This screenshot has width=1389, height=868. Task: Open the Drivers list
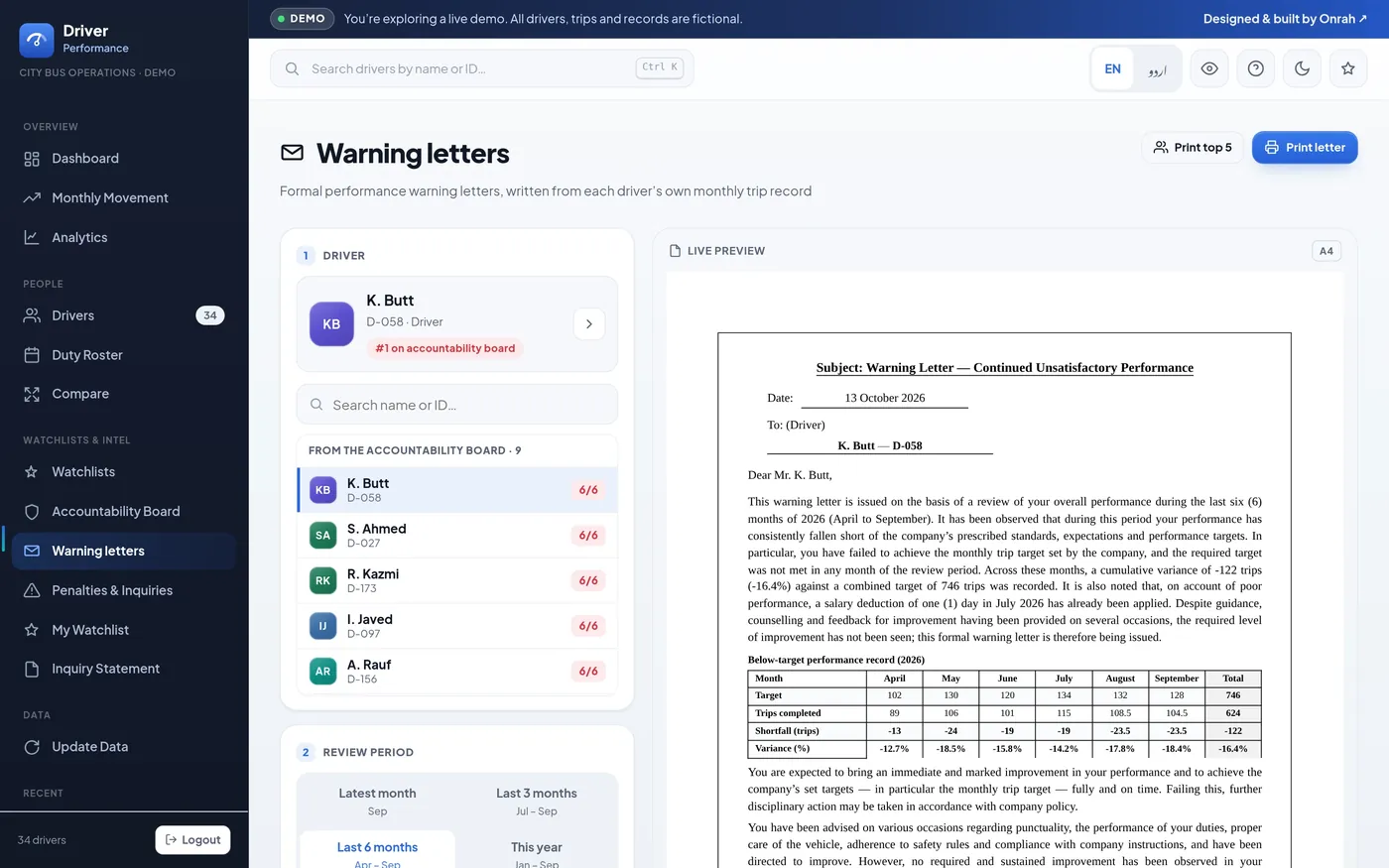click(x=124, y=315)
